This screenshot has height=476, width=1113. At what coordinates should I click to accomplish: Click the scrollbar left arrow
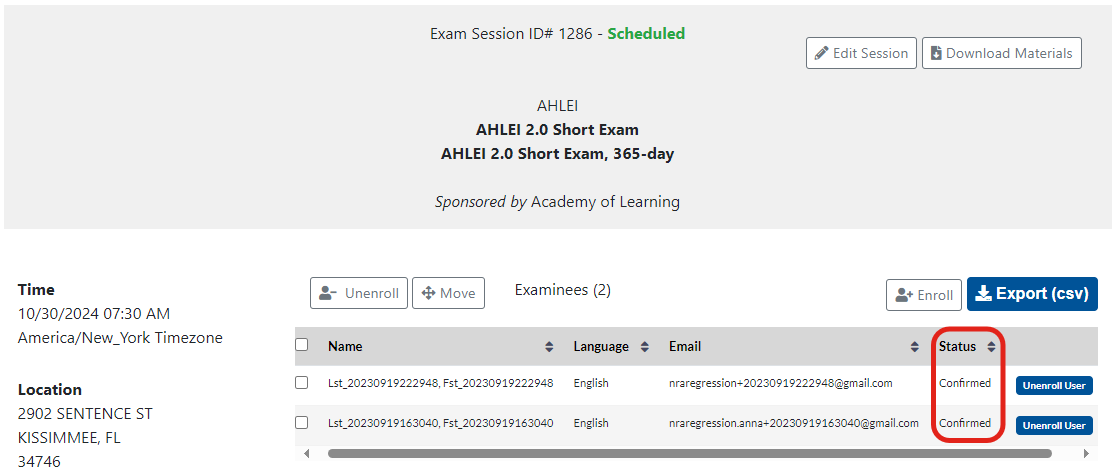point(306,453)
